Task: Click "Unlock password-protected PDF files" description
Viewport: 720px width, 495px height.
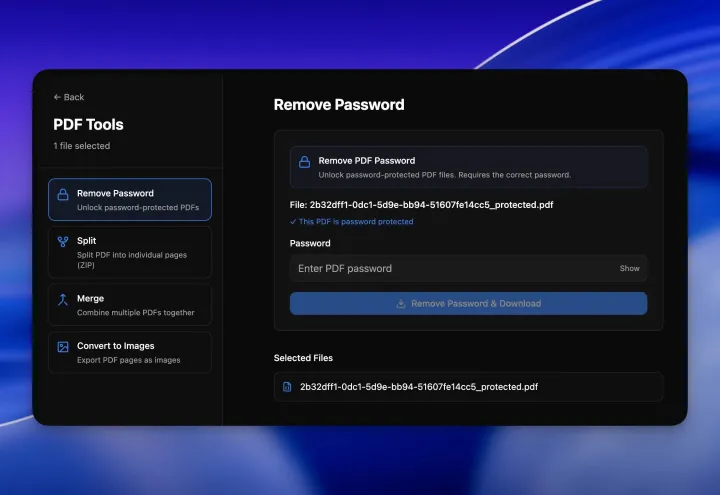Action: tap(444, 175)
